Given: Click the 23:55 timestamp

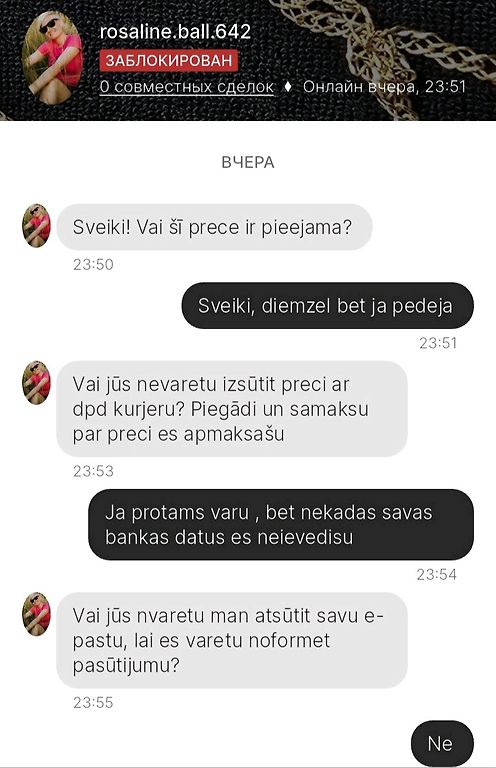Looking at the screenshot, I should [93, 702].
